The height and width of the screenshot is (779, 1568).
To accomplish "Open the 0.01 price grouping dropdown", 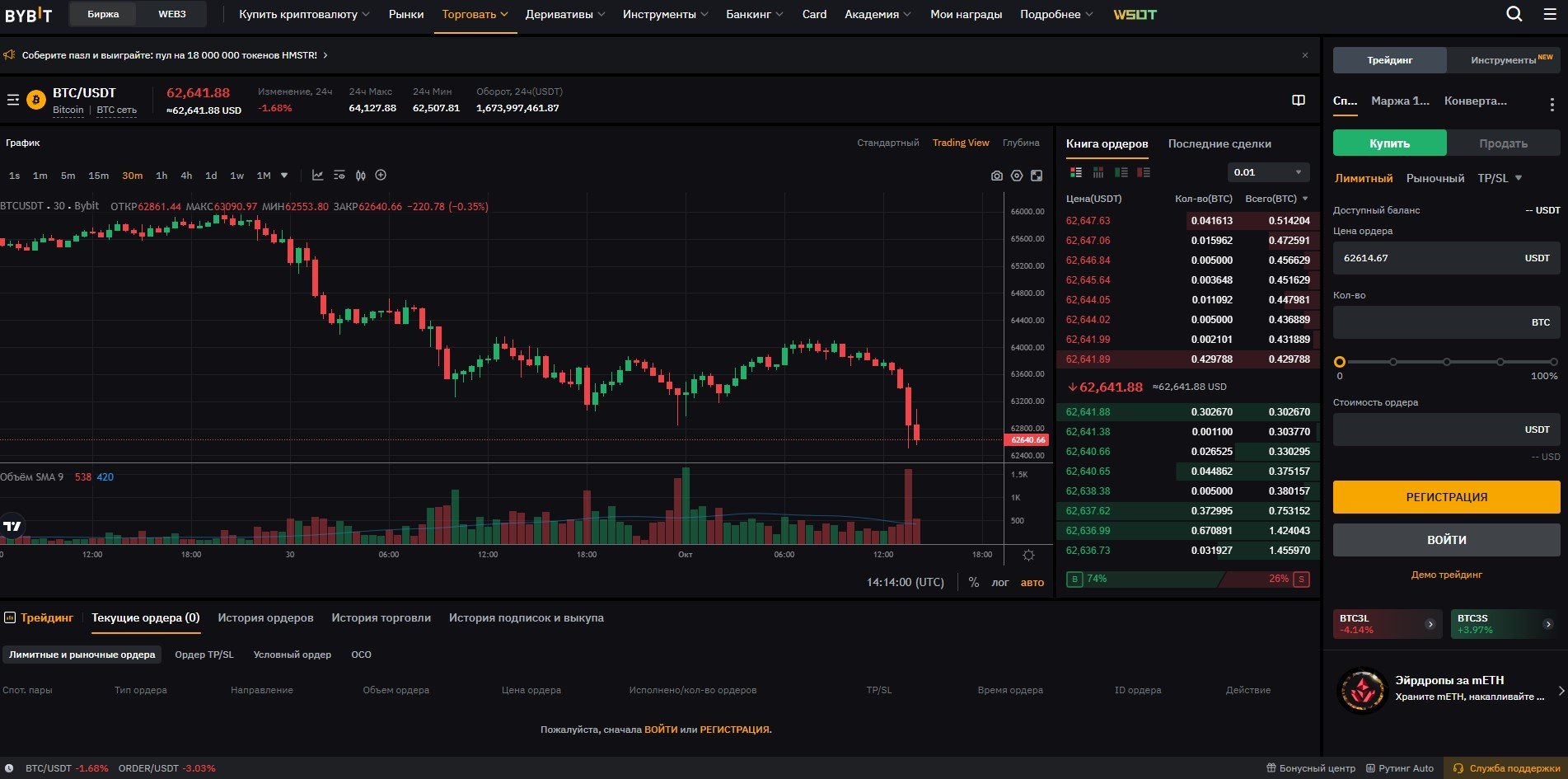I will point(1268,172).
